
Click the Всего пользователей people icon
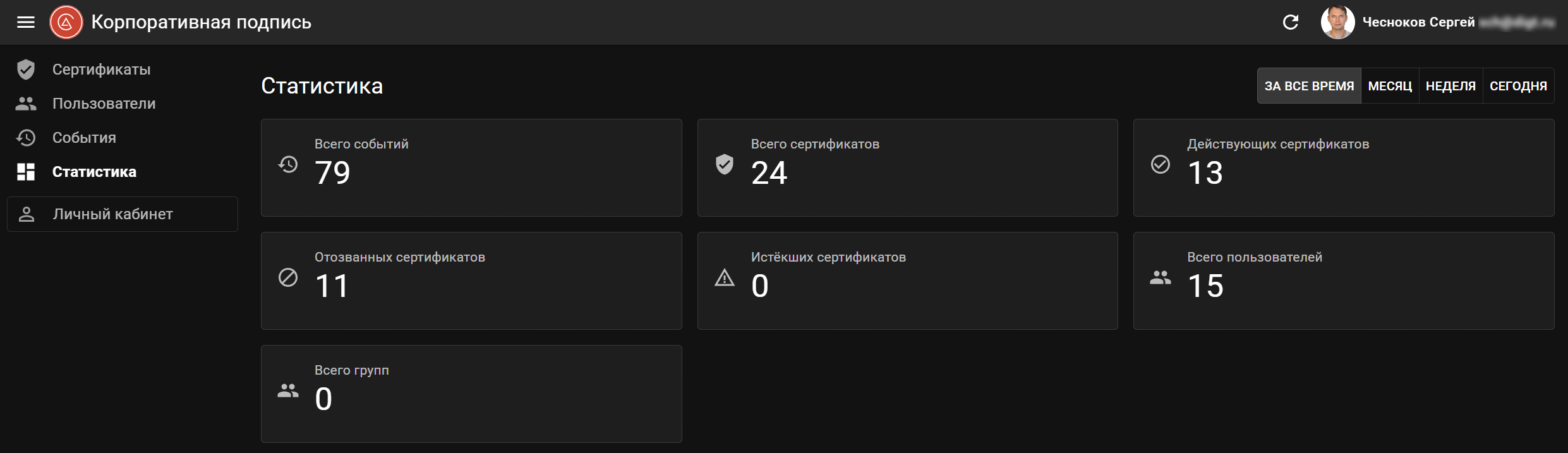click(x=1161, y=277)
